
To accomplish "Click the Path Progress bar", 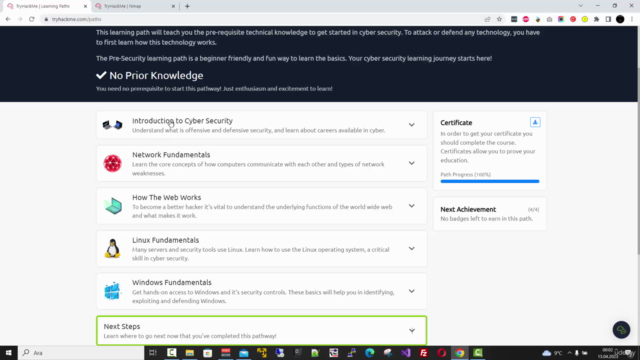I will tap(489, 181).
